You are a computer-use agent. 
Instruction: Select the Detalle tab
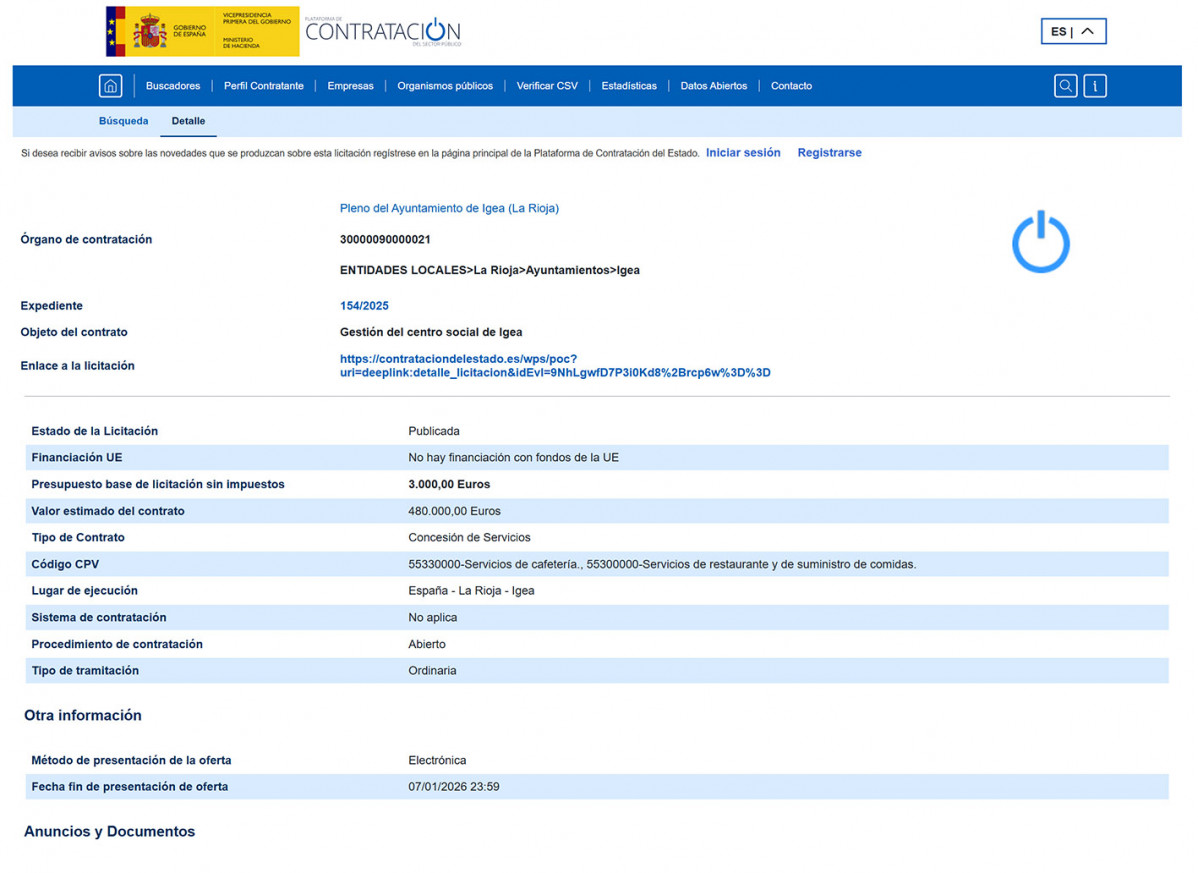(x=188, y=121)
